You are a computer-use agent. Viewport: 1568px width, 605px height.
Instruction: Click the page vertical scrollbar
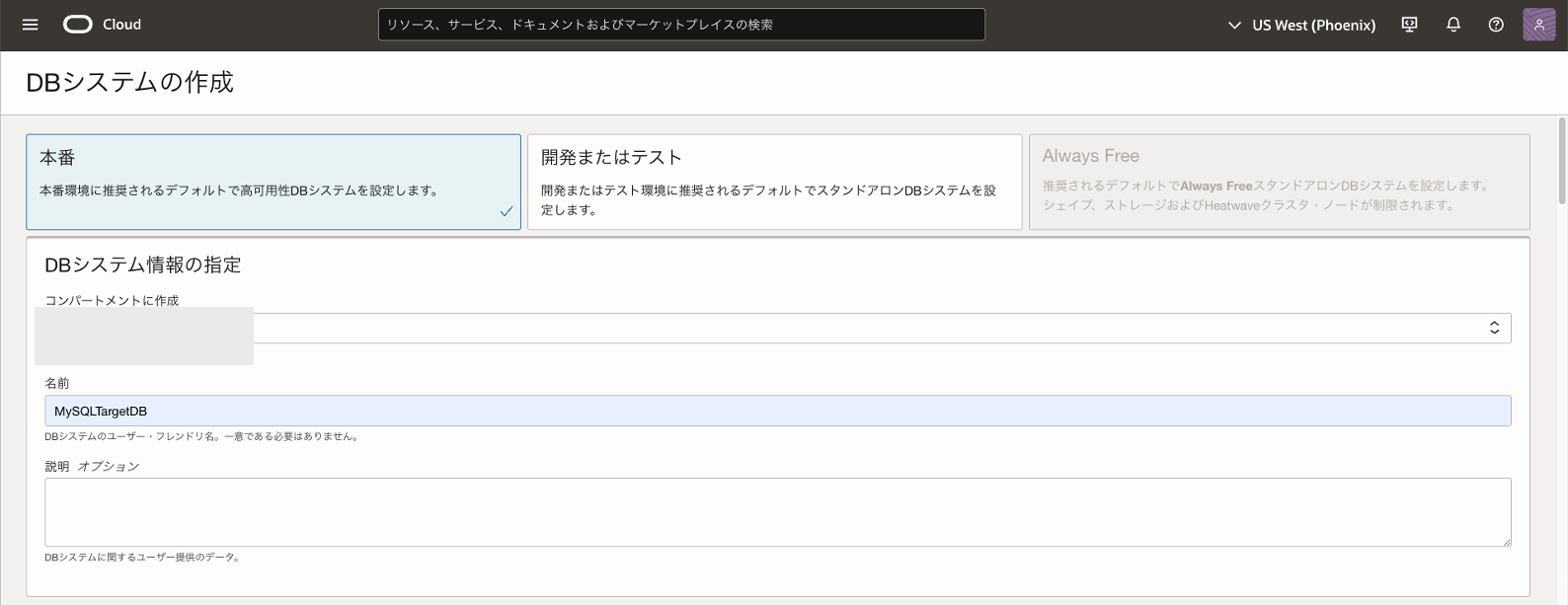1561,161
